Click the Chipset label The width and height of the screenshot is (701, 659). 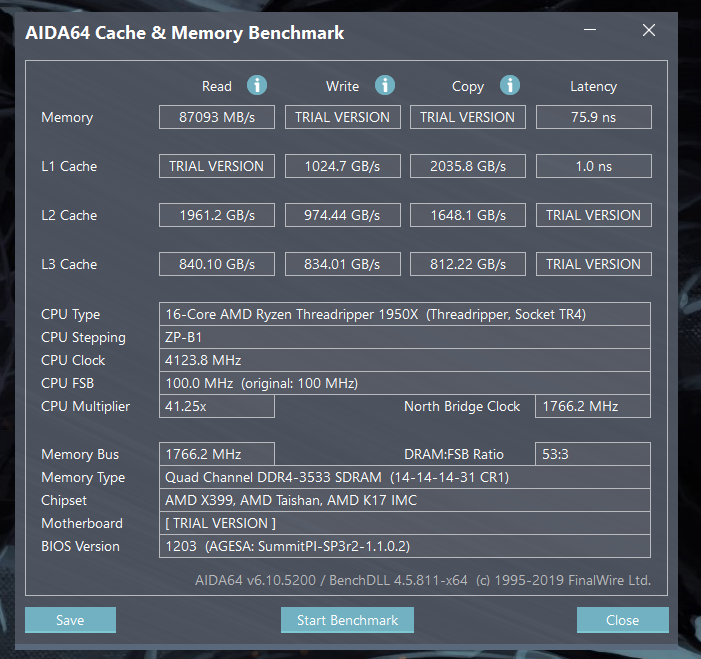click(x=64, y=500)
